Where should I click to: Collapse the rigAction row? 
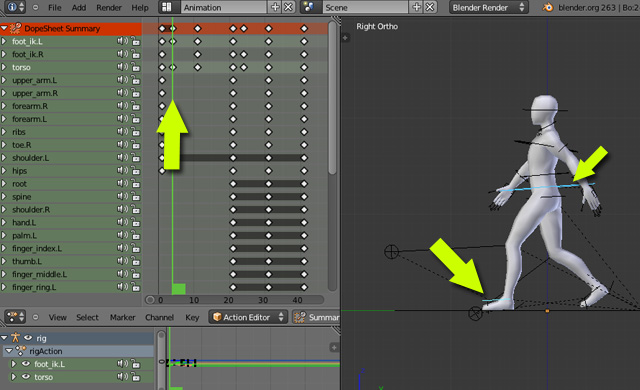coord(9,351)
